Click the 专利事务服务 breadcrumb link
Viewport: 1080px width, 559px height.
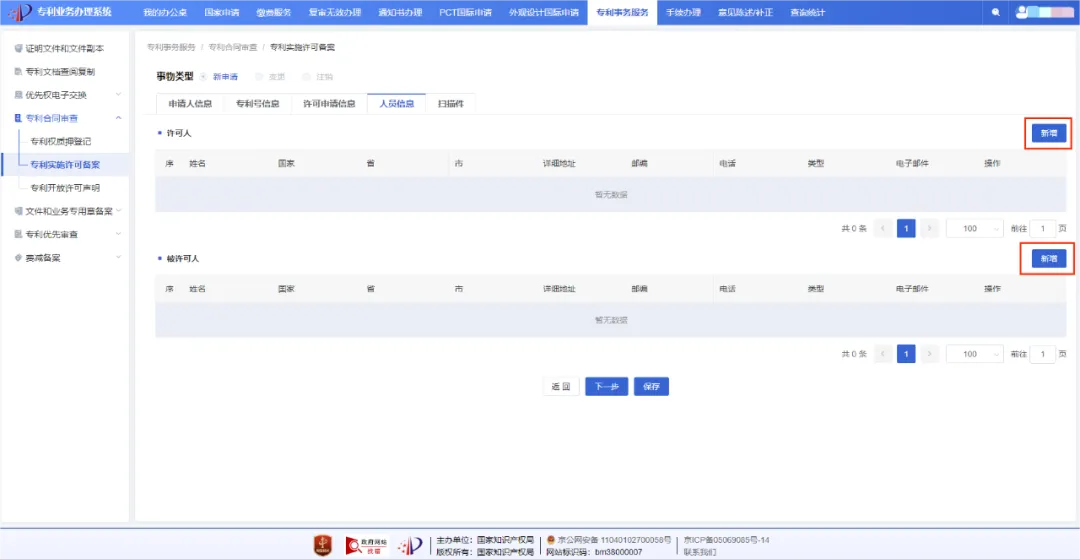coord(172,48)
